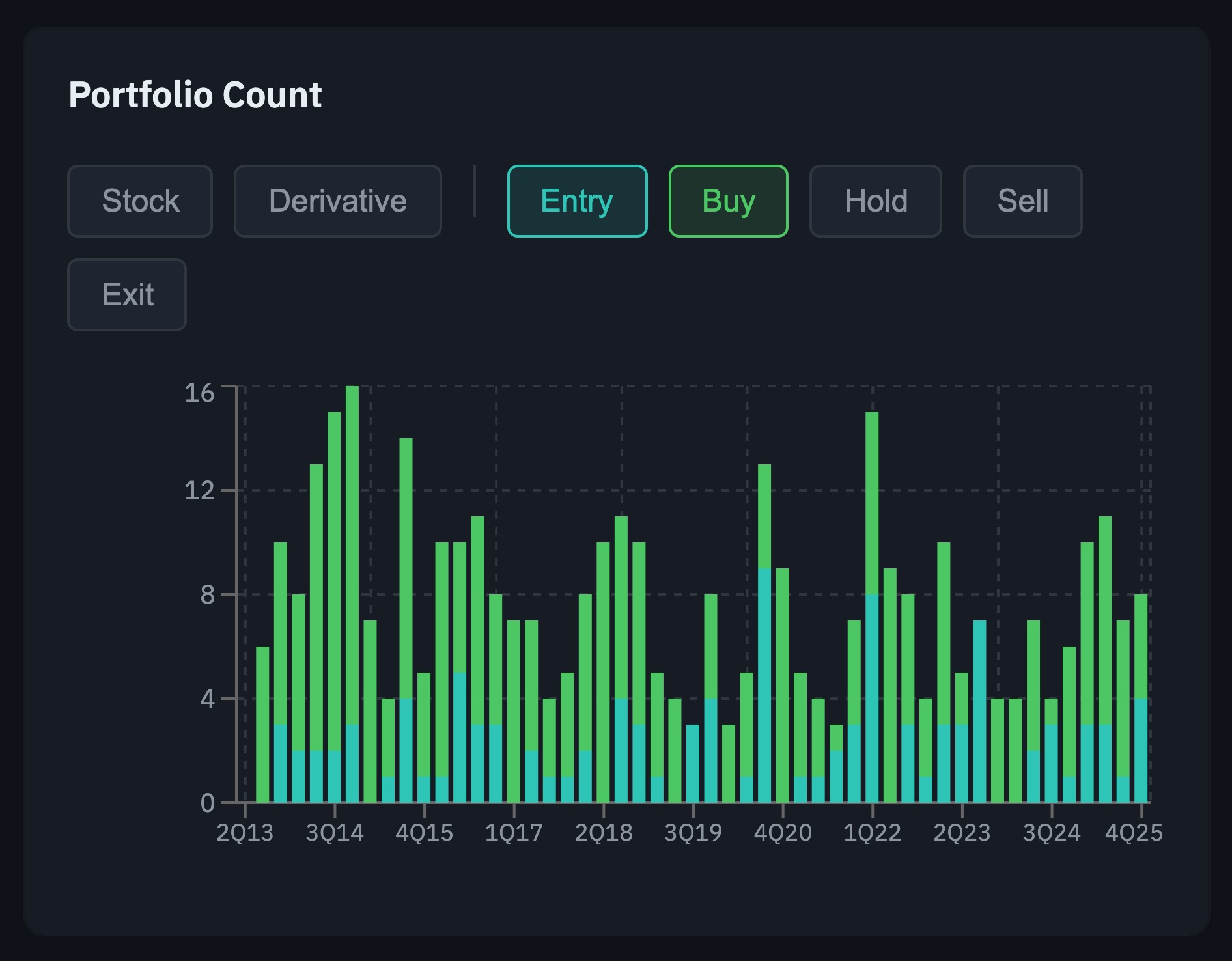
Task: Disable the Entry series toggle
Action: point(578,201)
